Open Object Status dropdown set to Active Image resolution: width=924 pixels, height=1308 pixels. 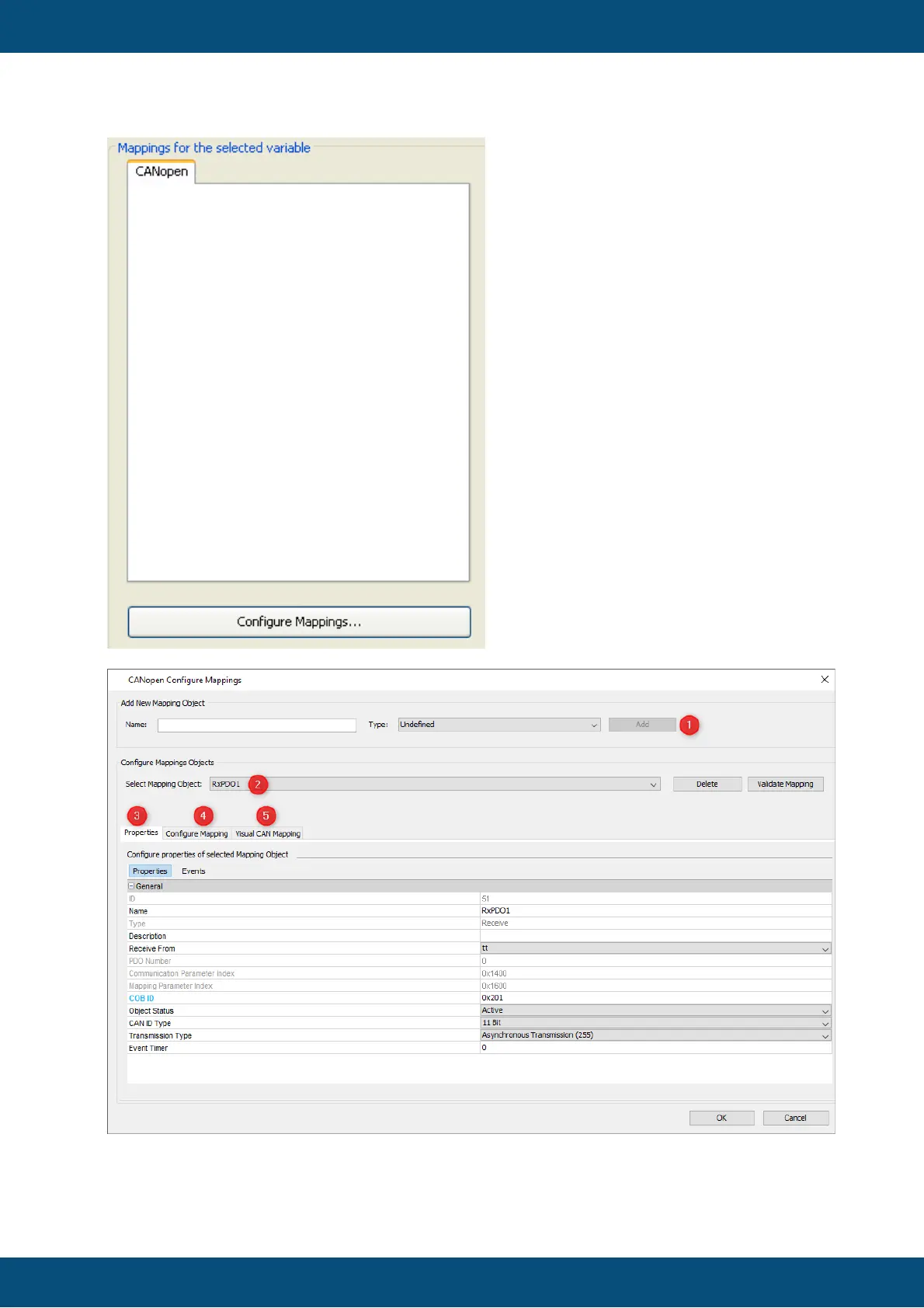[x=655, y=1011]
